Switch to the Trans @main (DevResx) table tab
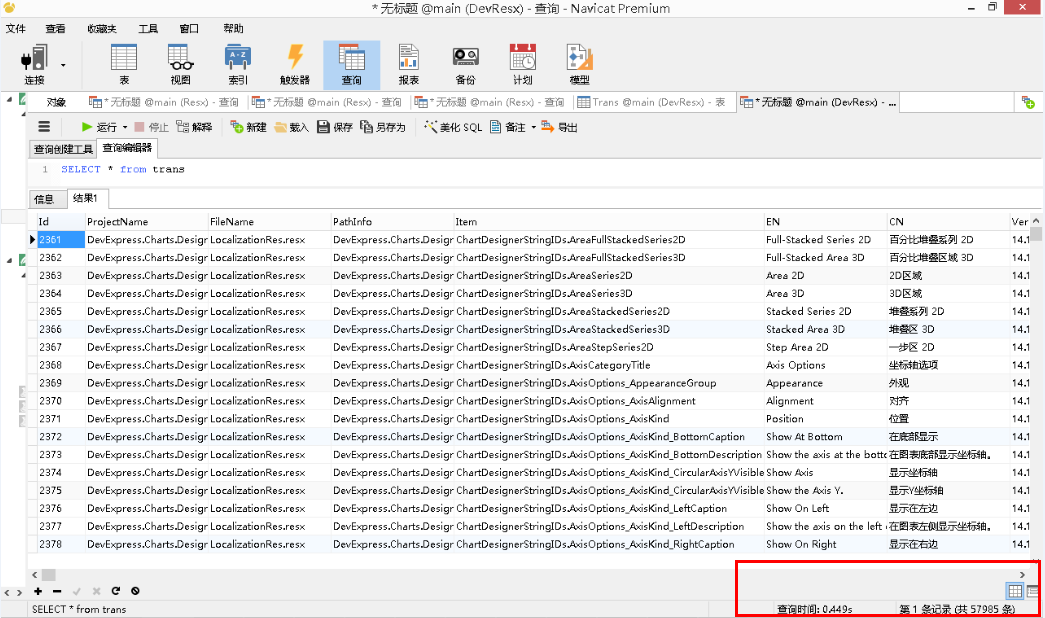 tap(652, 103)
